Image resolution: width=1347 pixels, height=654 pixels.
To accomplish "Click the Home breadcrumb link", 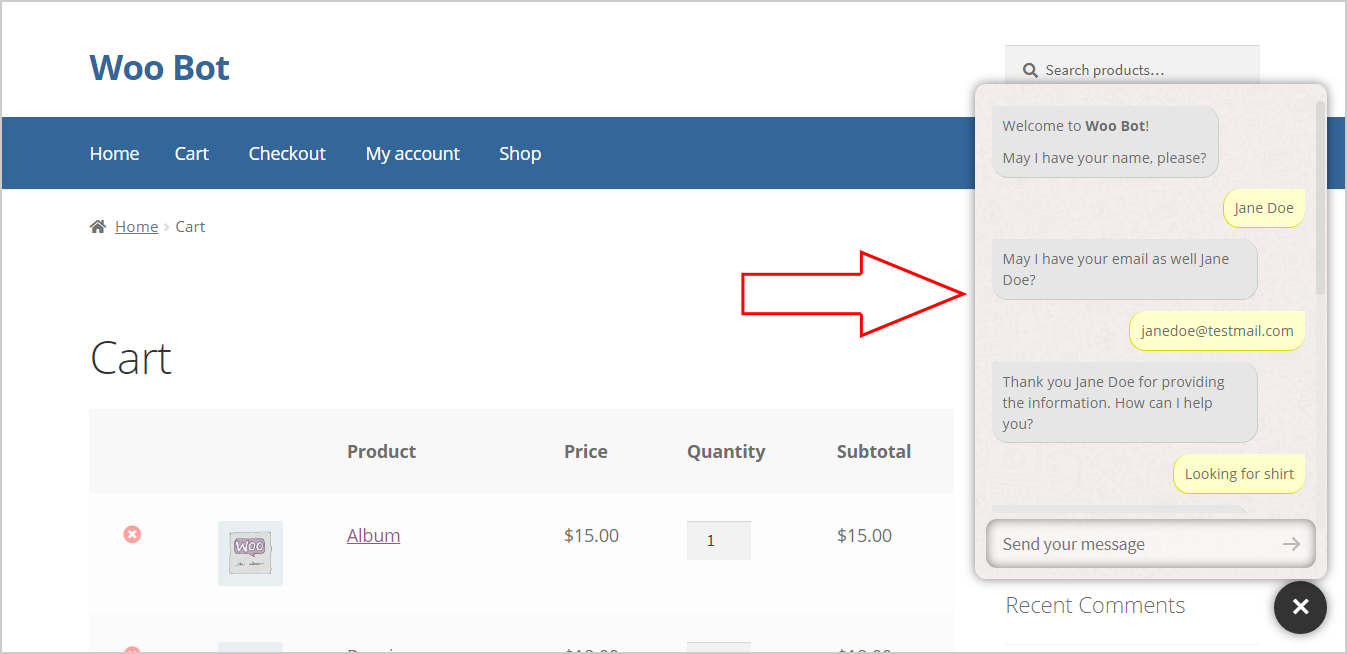I will [x=136, y=227].
